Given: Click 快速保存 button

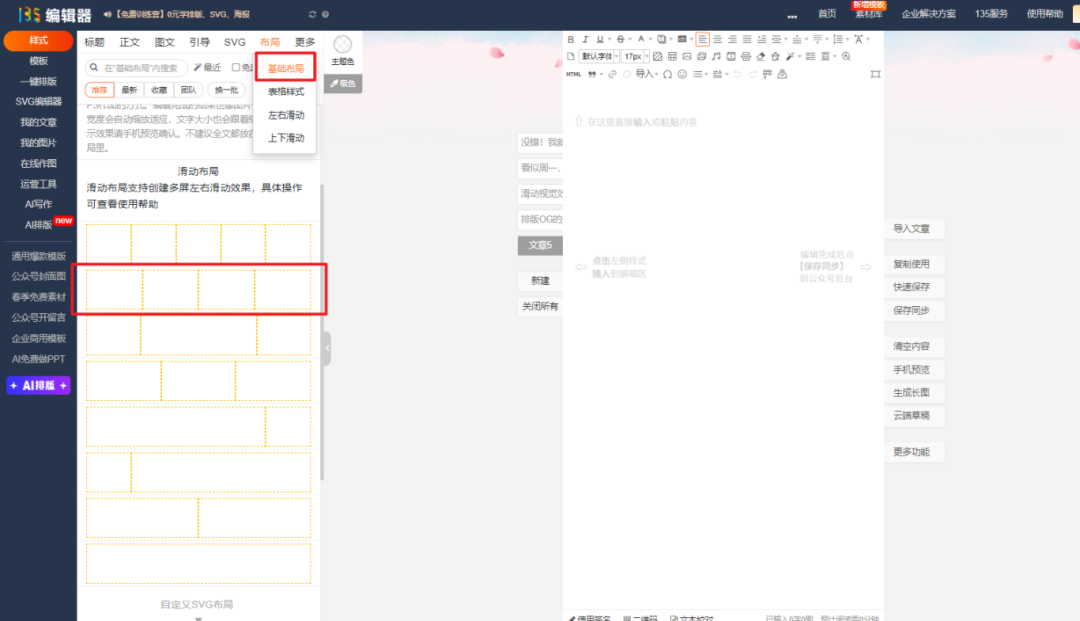Looking at the screenshot, I should [914, 287].
